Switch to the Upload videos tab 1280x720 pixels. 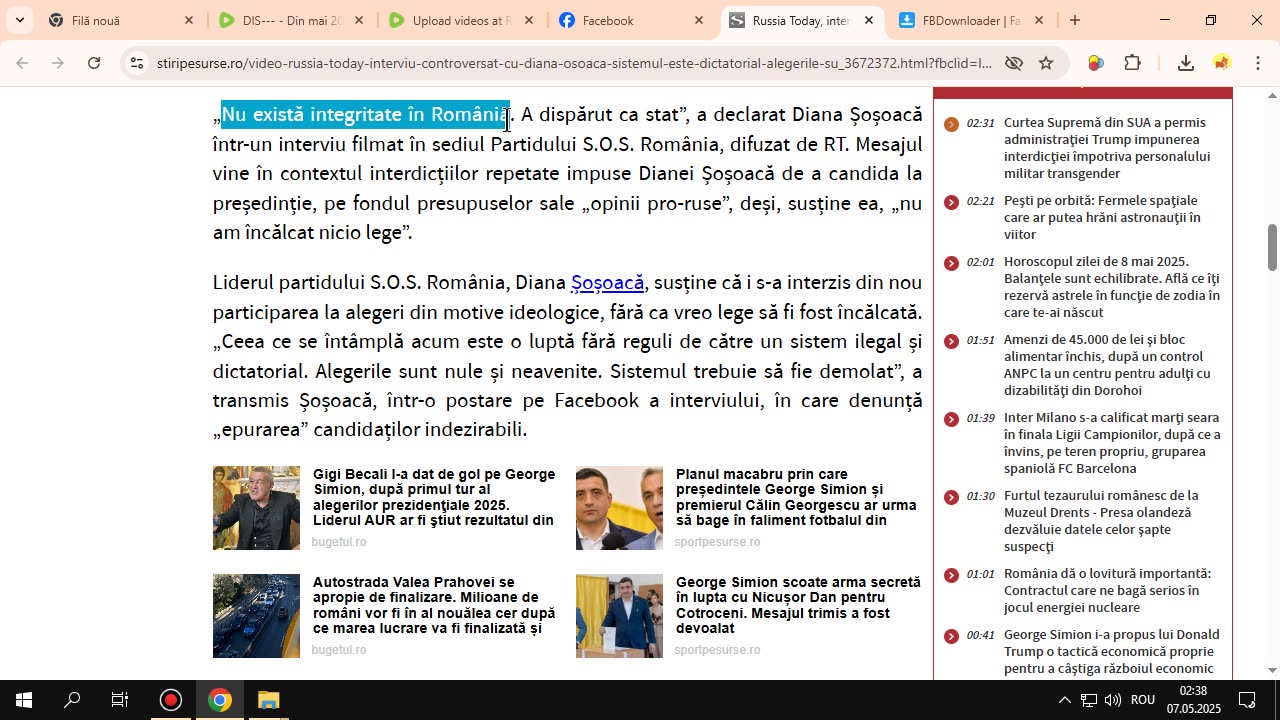point(460,20)
